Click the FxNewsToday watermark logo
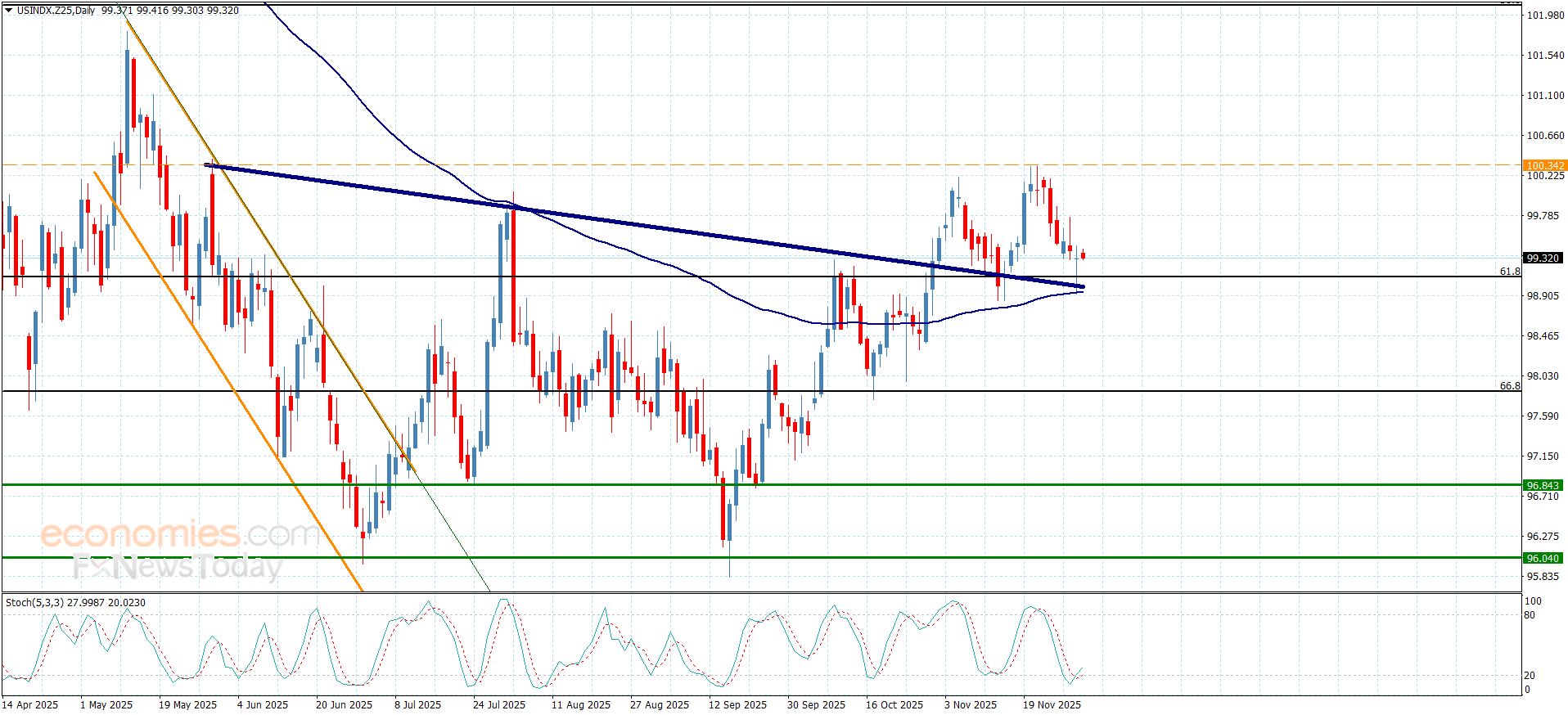This screenshot has height=715, width=1568. (x=178, y=566)
